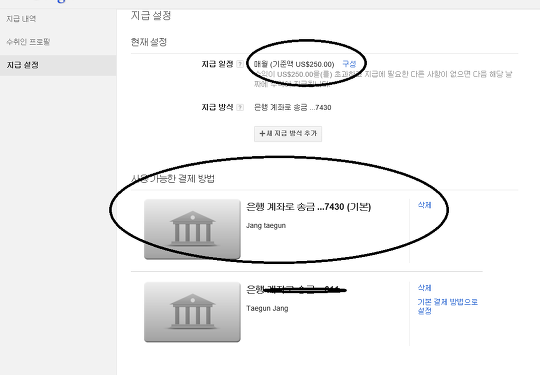540x375 pixels.
Task: Click the help icon next to 지급 일정
Action: coord(240,64)
